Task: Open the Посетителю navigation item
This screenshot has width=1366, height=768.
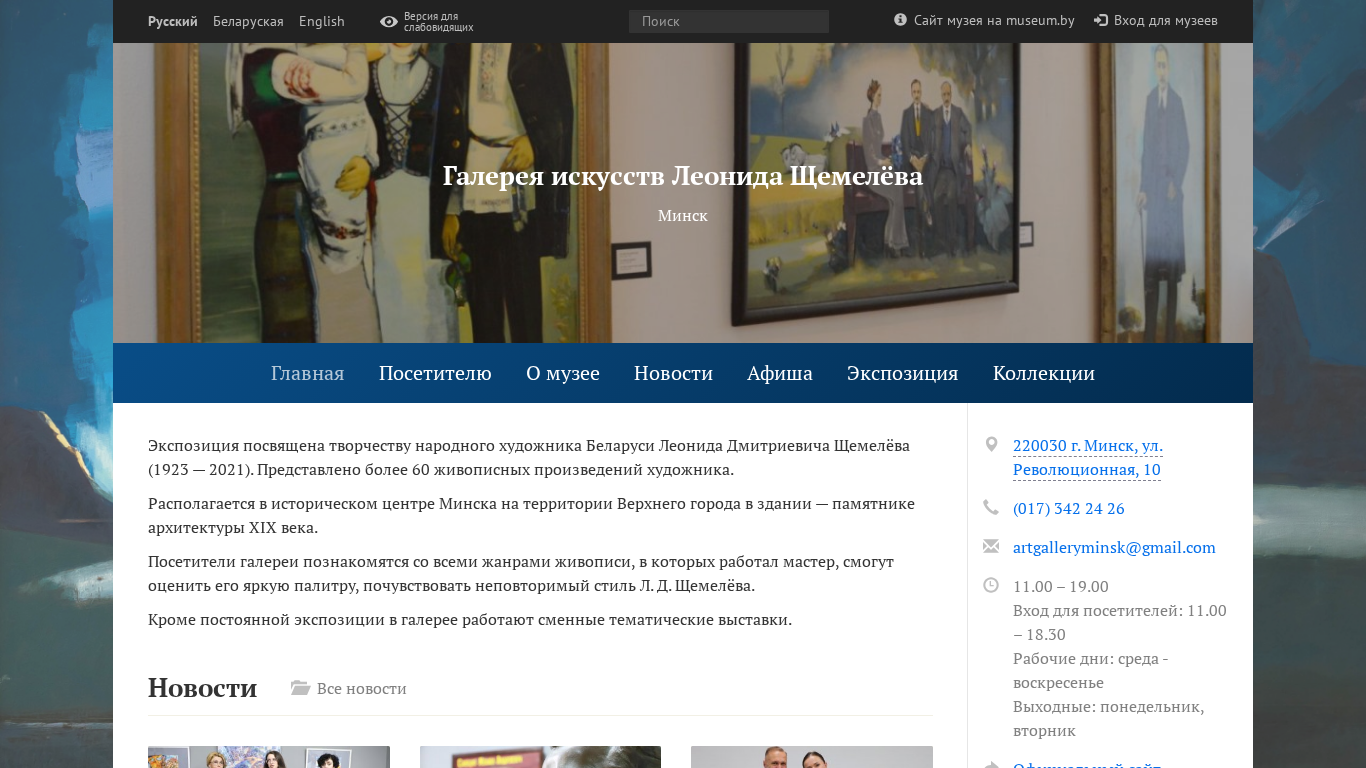Action: point(435,373)
